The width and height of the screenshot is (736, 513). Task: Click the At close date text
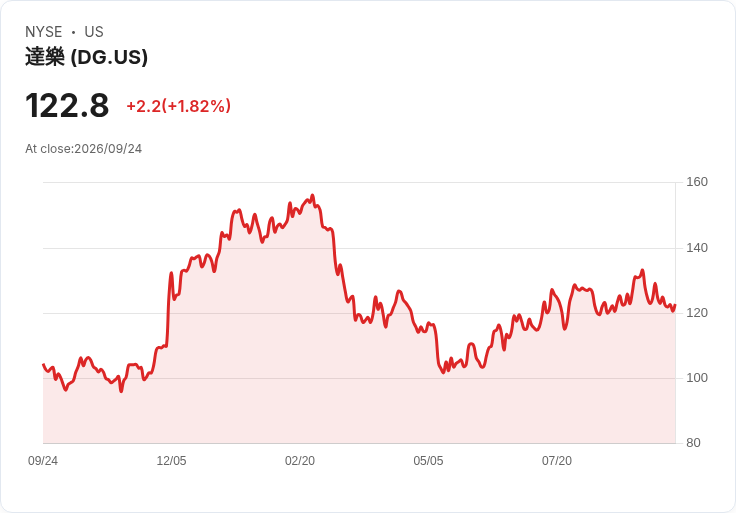point(84,149)
